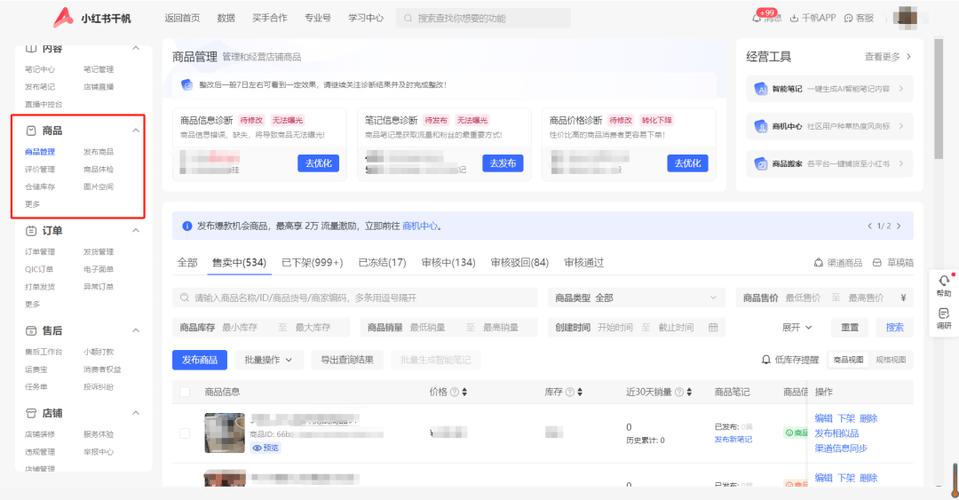This screenshot has width=959, height=500.
Task: Click the 渠道商品 icon
Action: tap(818, 263)
